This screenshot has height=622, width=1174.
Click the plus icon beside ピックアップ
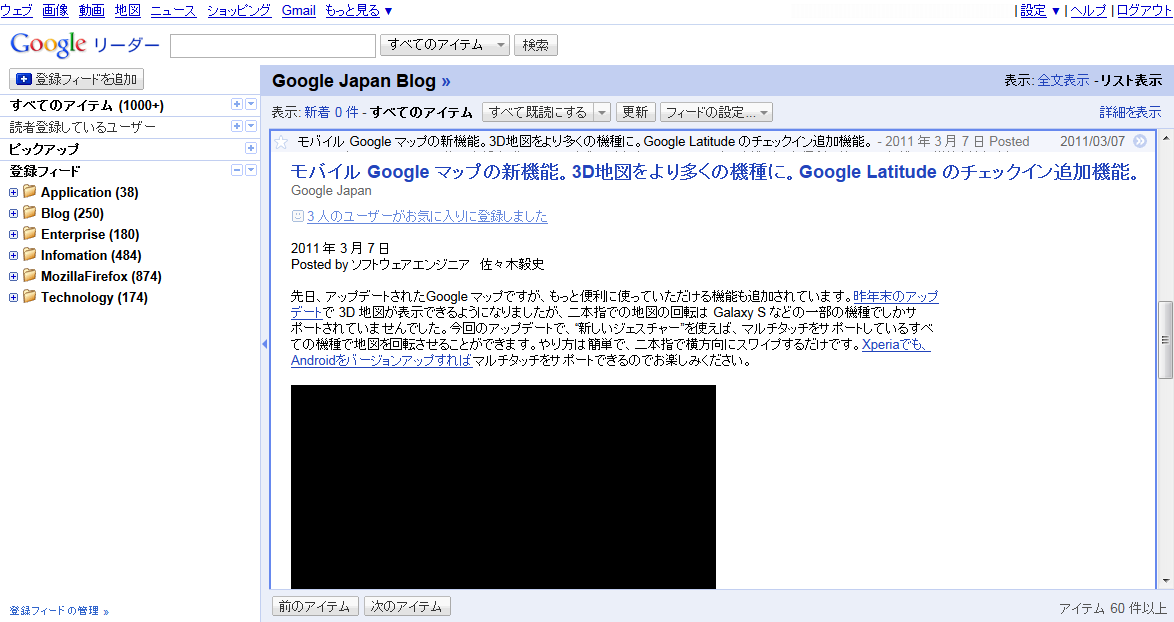[251, 148]
